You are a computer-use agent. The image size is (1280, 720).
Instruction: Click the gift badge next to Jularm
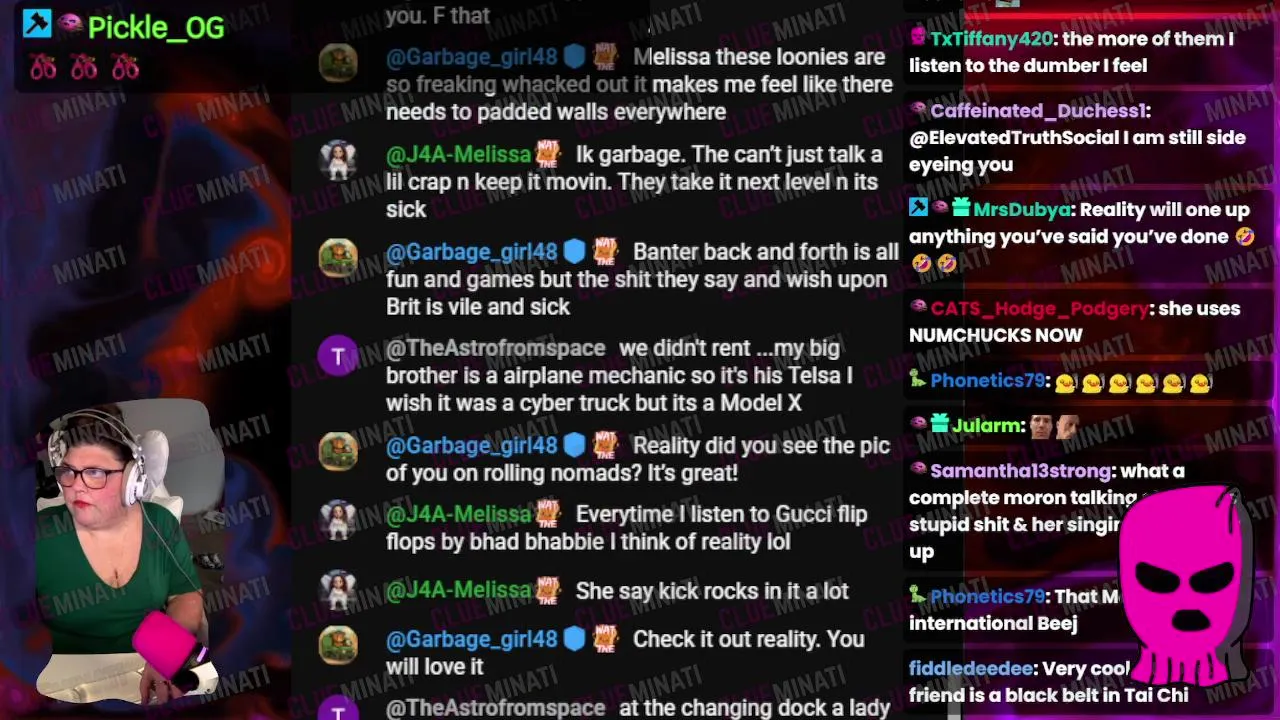coord(940,425)
